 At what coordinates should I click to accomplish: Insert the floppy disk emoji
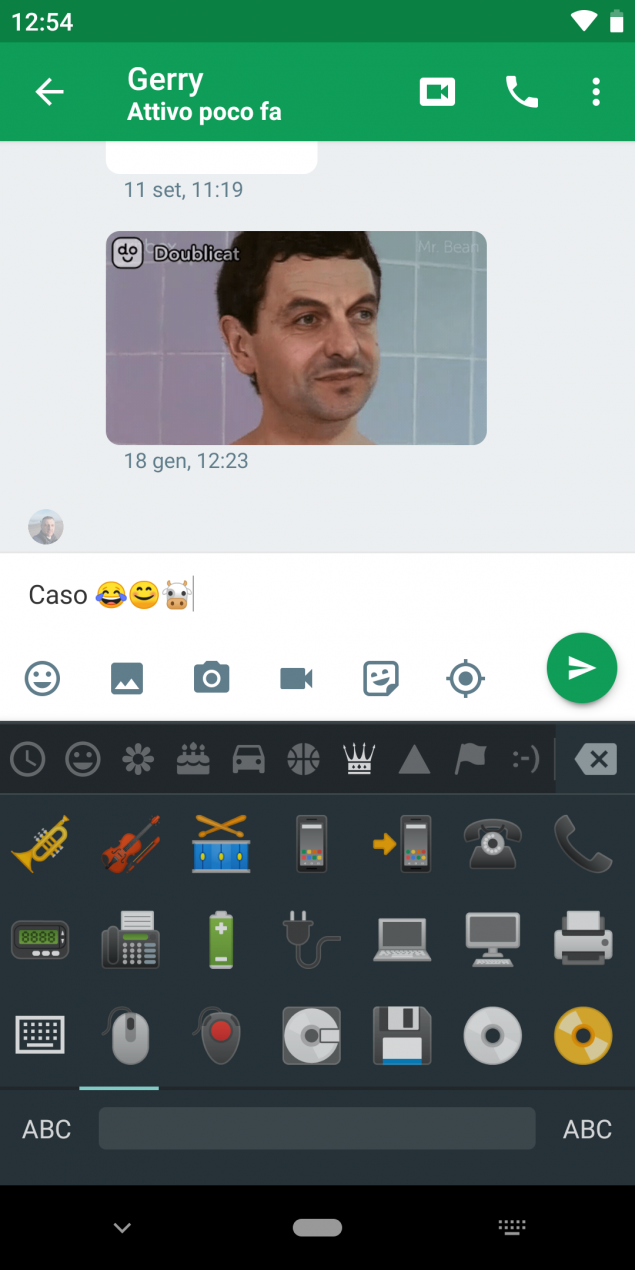point(402,1035)
